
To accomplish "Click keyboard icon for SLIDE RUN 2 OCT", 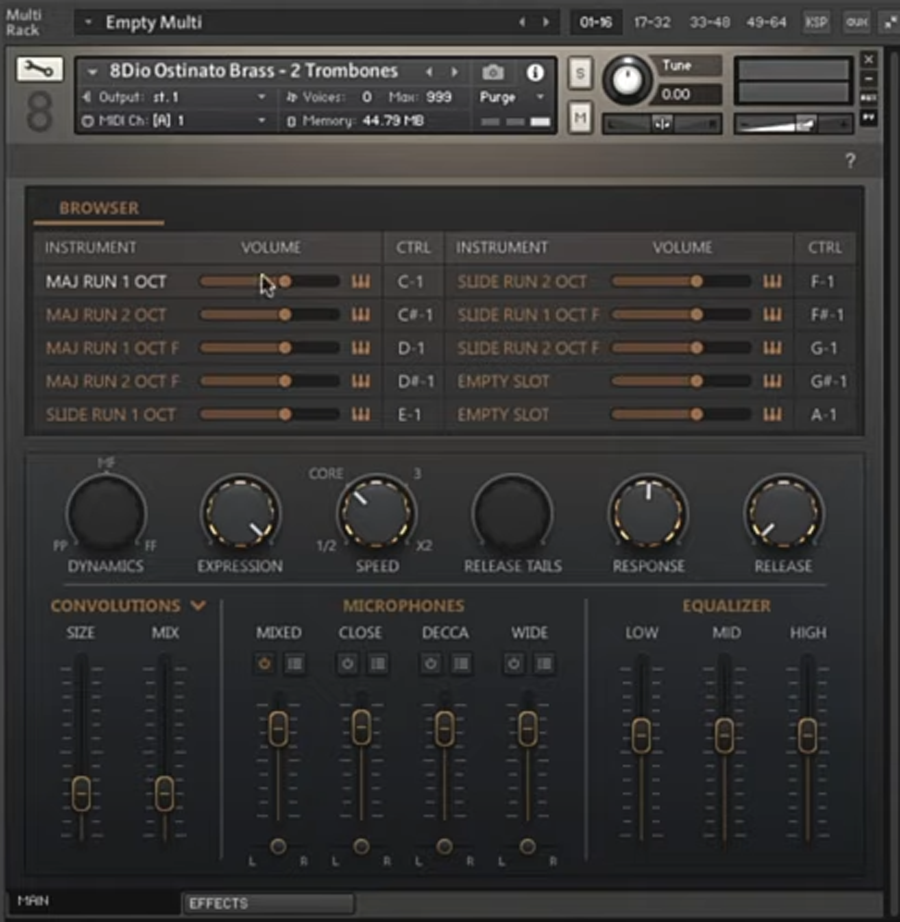I will pos(772,282).
